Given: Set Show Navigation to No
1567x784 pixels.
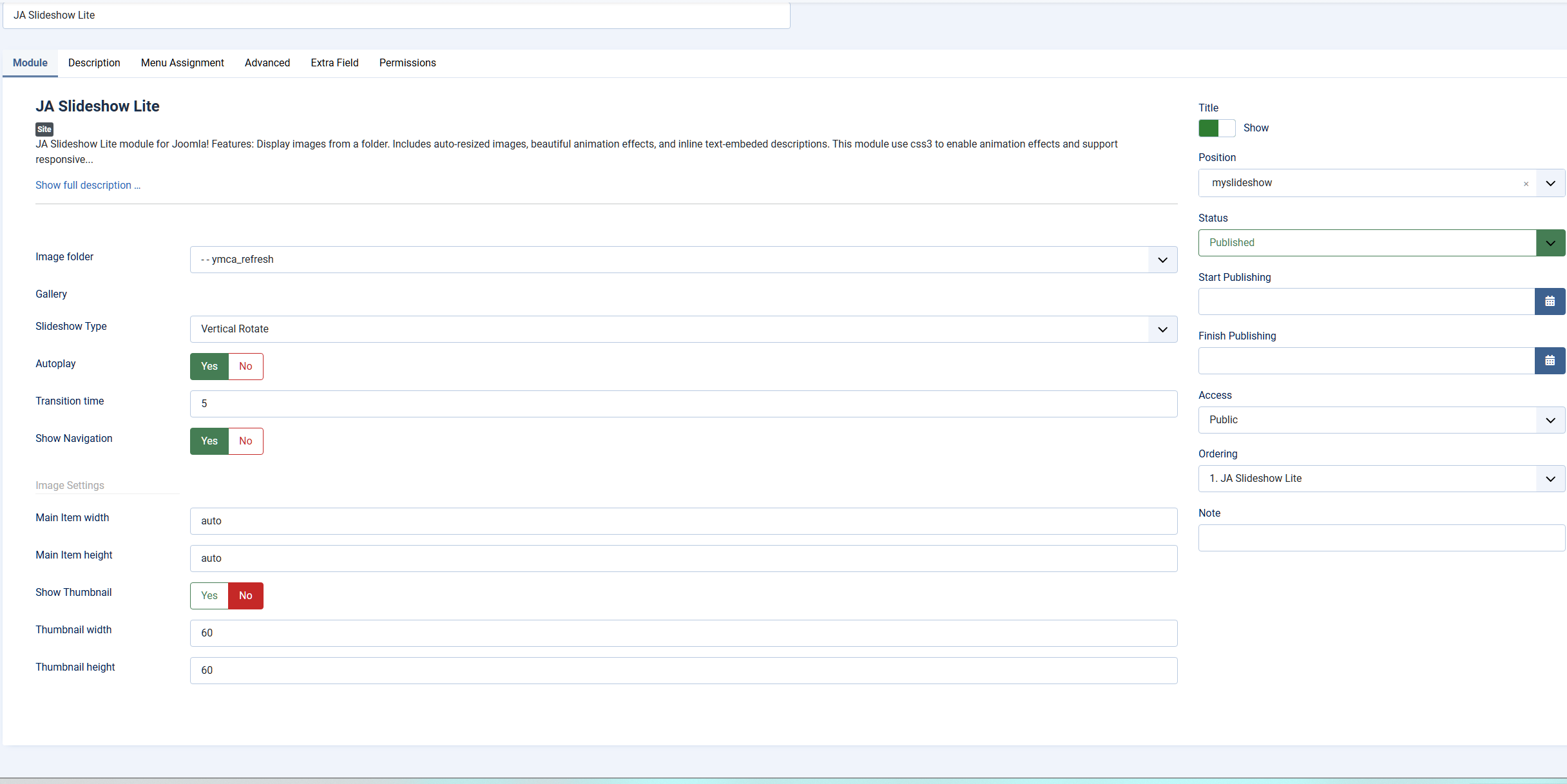Looking at the screenshot, I should click(x=245, y=441).
